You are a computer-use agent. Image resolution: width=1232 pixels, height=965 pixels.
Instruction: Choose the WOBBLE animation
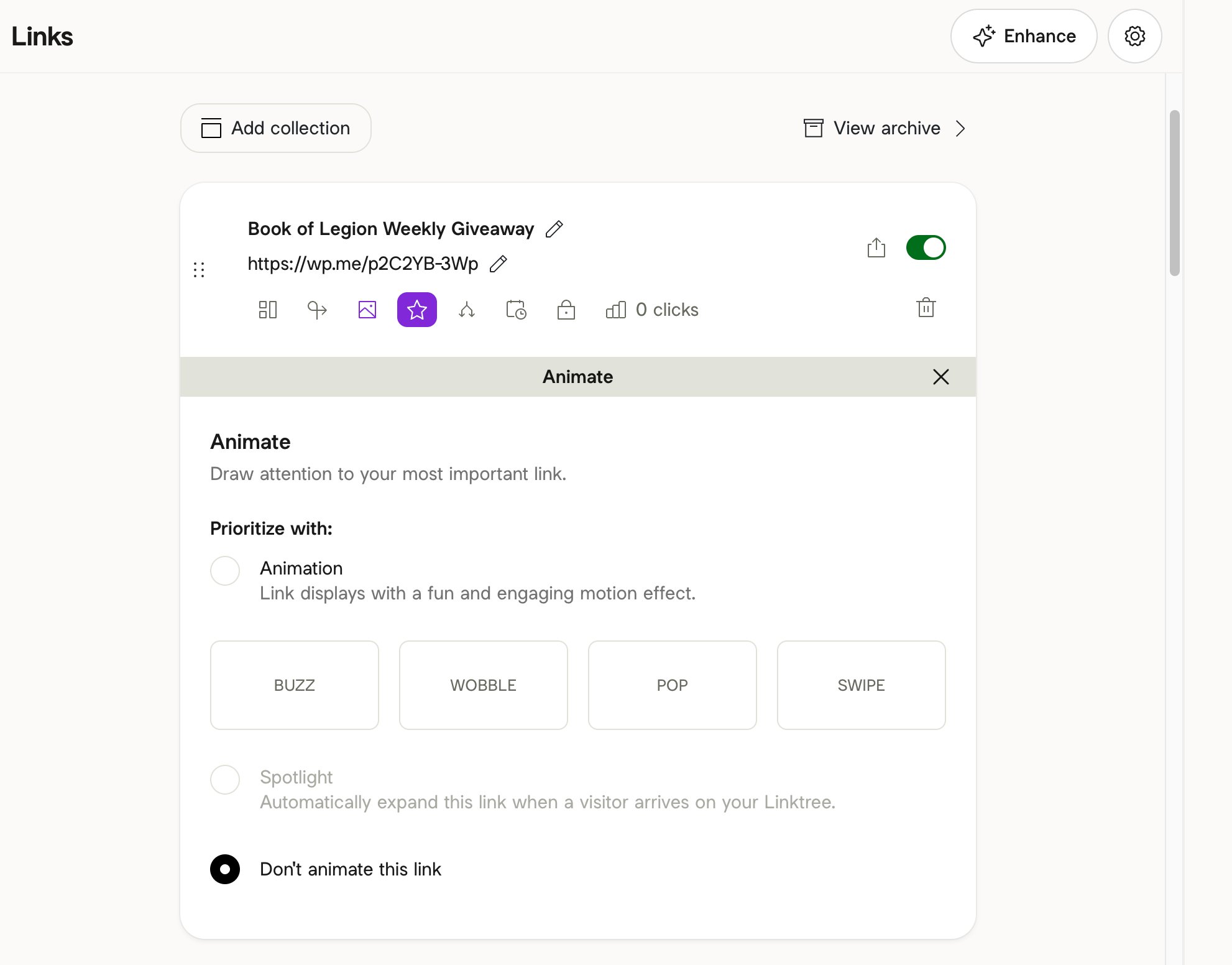pyautogui.click(x=483, y=685)
